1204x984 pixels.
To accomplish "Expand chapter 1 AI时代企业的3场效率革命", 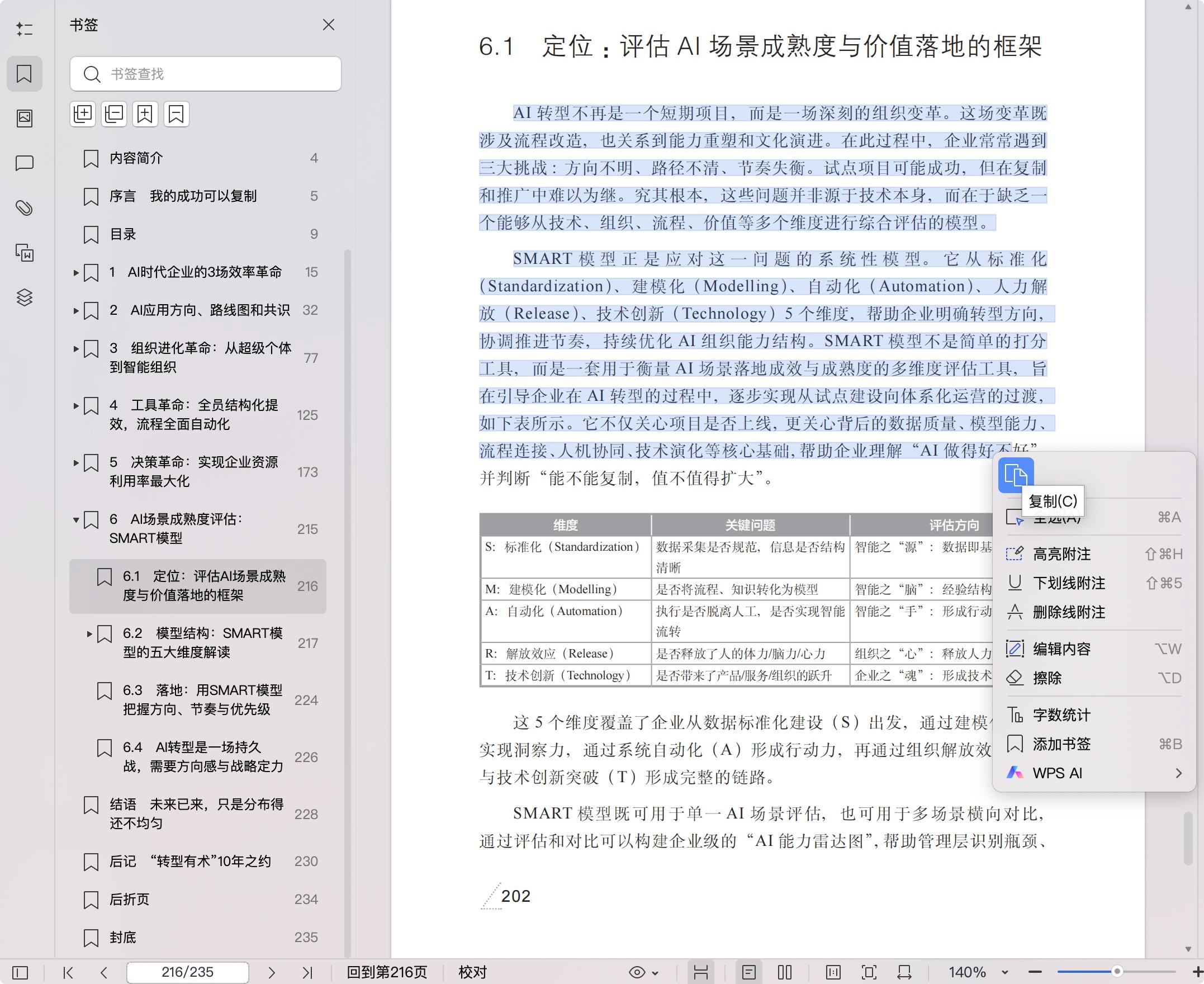I will tap(76, 273).
